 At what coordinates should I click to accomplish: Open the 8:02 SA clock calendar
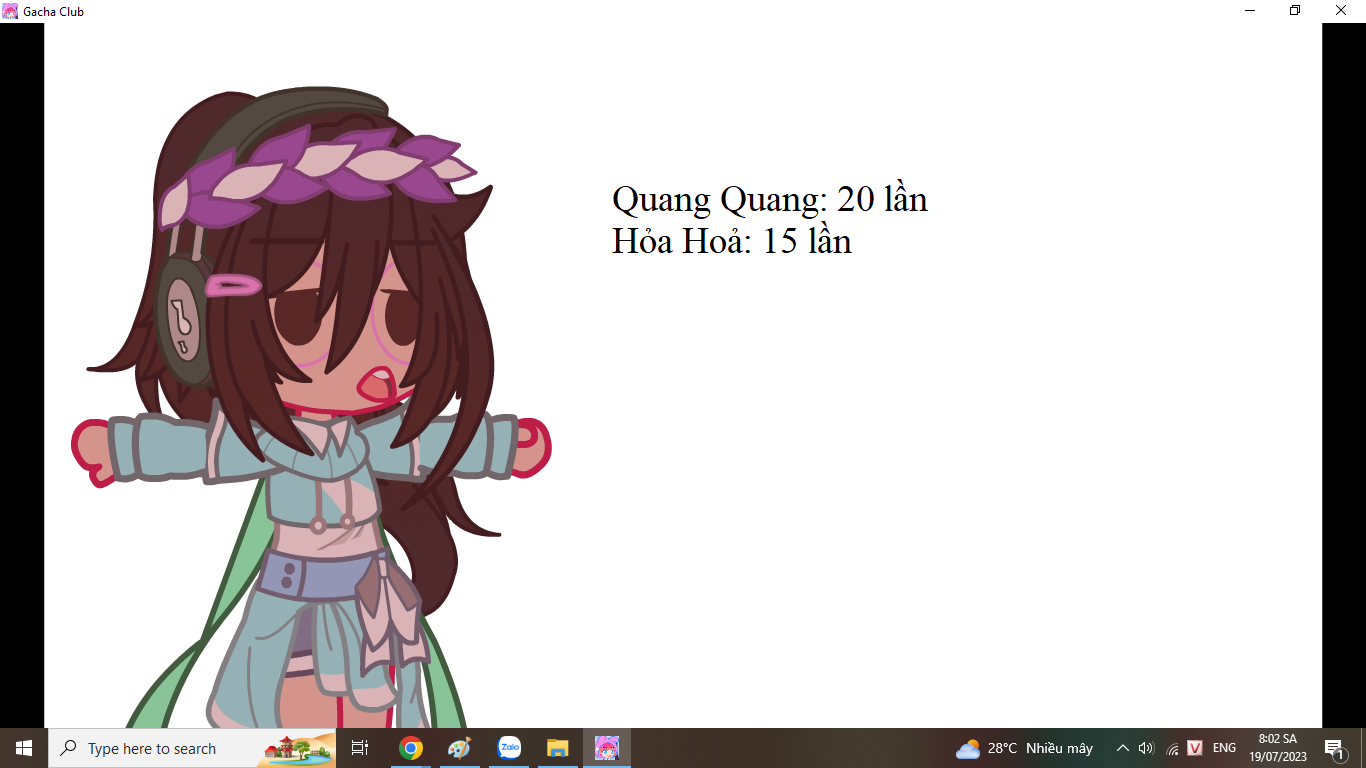pos(1277,748)
